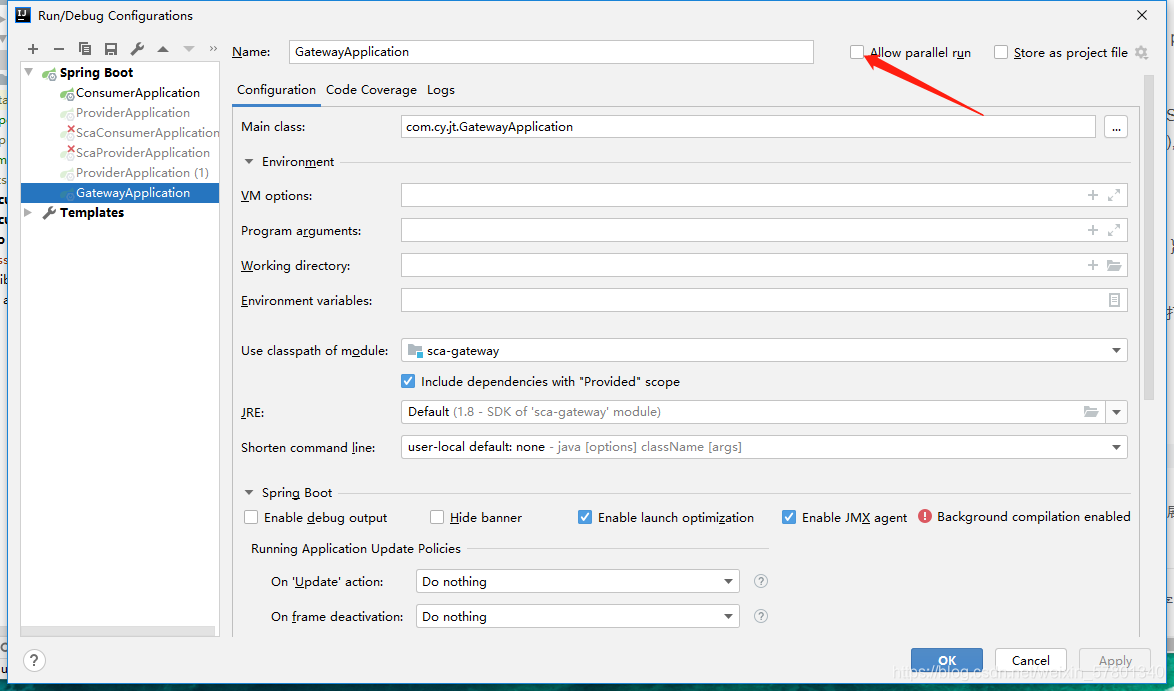The image size is (1174, 691).
Task: Collapse Spring Boot tree node
Action: point(29,73)
